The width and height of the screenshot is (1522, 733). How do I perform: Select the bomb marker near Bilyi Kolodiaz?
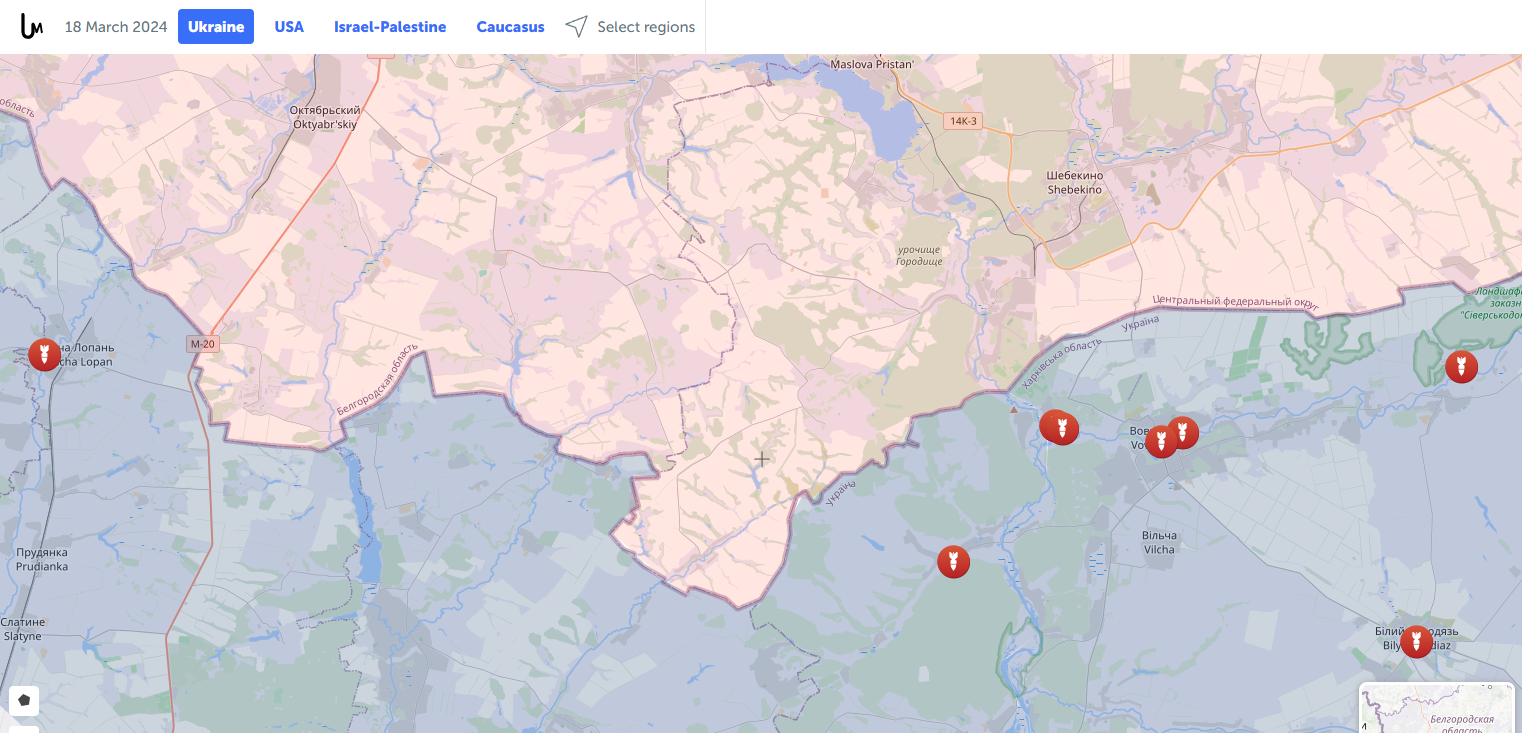[x=1415, y=640]
